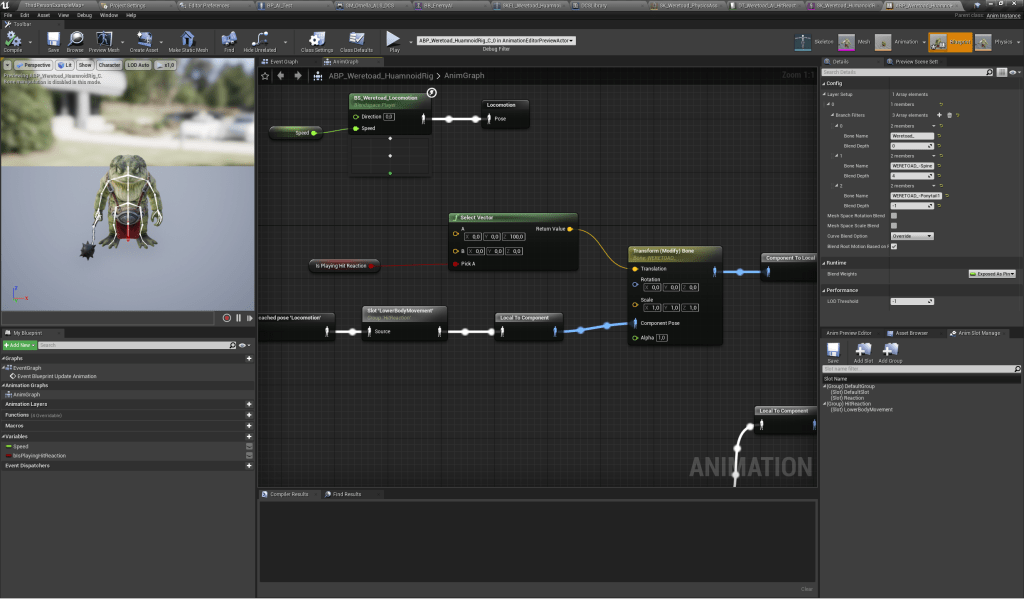Collapse the Variables section in My Blueprint
Image resolution: width=1024 pixels, height=600 pixels.
(4, 437)
